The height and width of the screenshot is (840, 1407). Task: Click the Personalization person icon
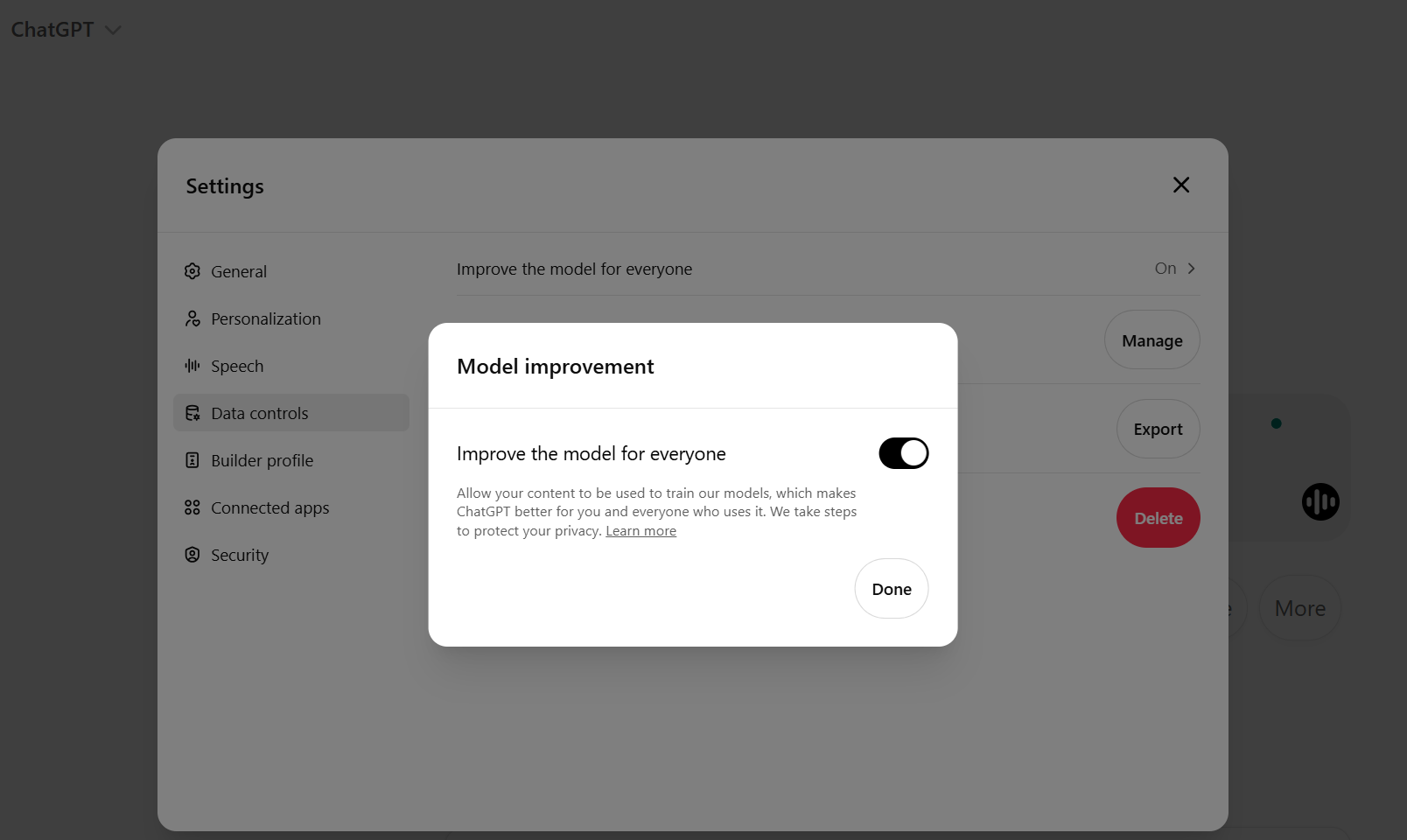(192, 318)
